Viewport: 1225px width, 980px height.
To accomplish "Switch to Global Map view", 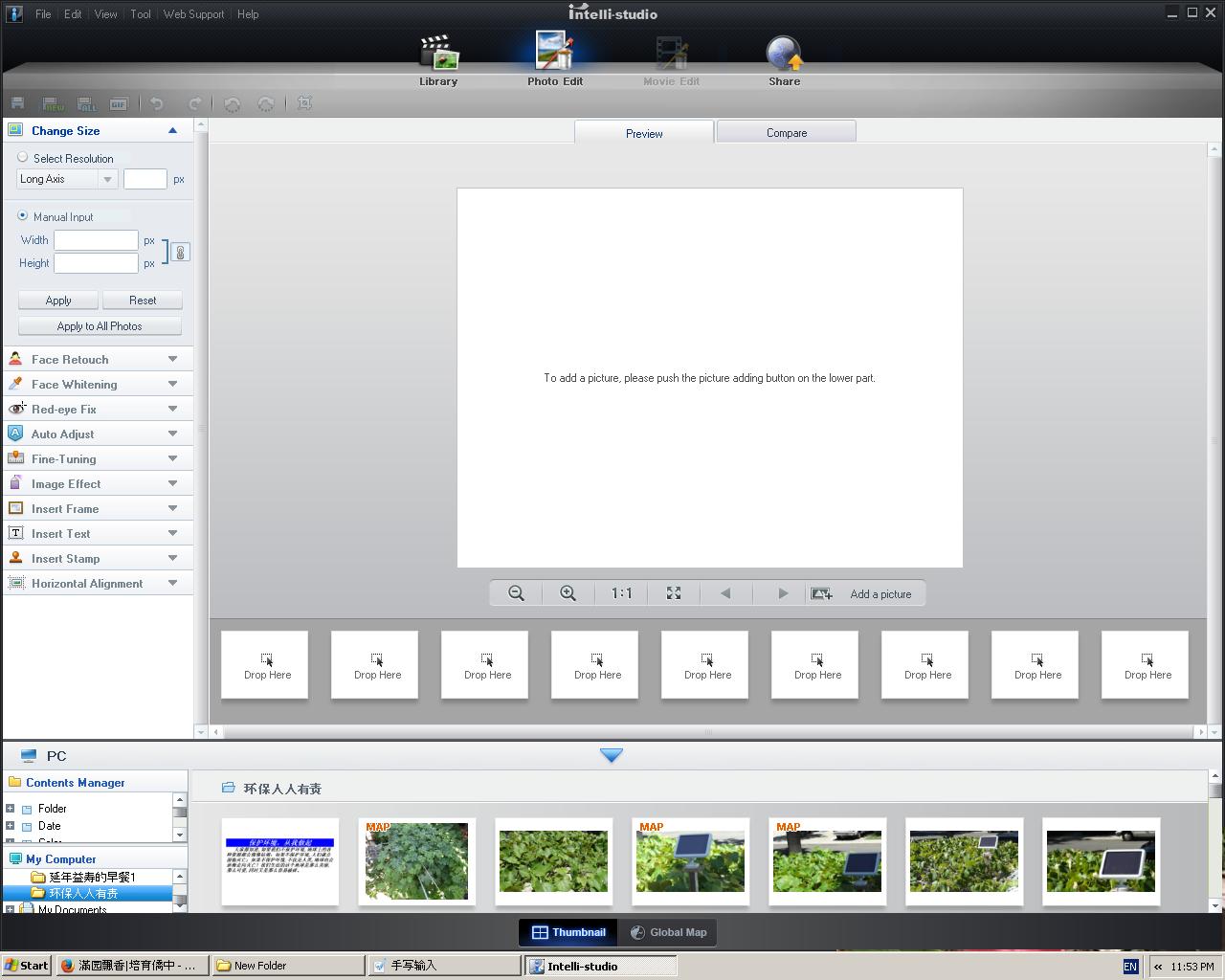I will (x=668, y=932).
